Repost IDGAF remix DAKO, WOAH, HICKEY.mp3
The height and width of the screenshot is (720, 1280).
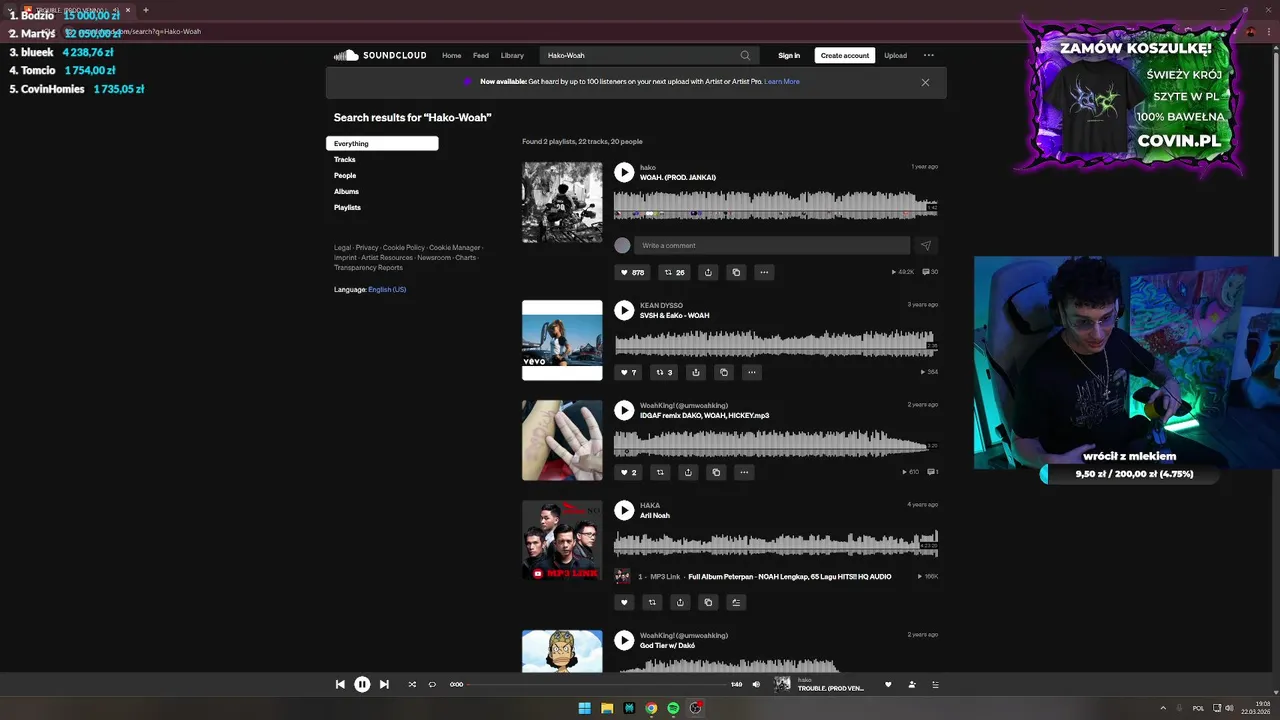(660, 472)
